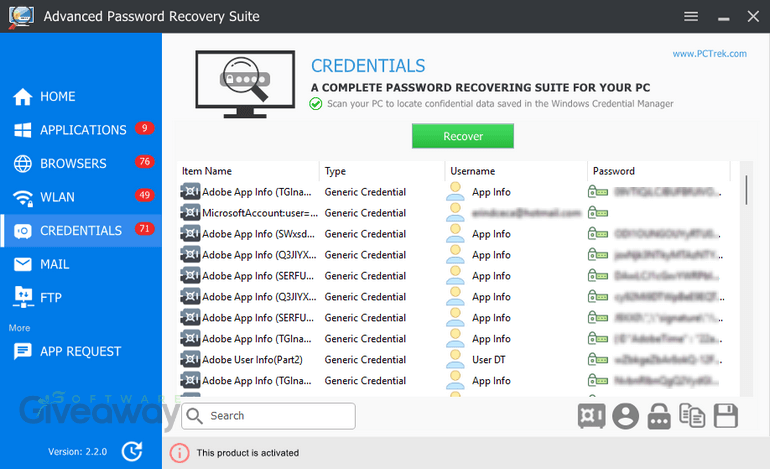This screenshot has width=770, height=469.
Task: Select the Adobe App Info (SWxsd... row
Action: (x=458, y=234)
